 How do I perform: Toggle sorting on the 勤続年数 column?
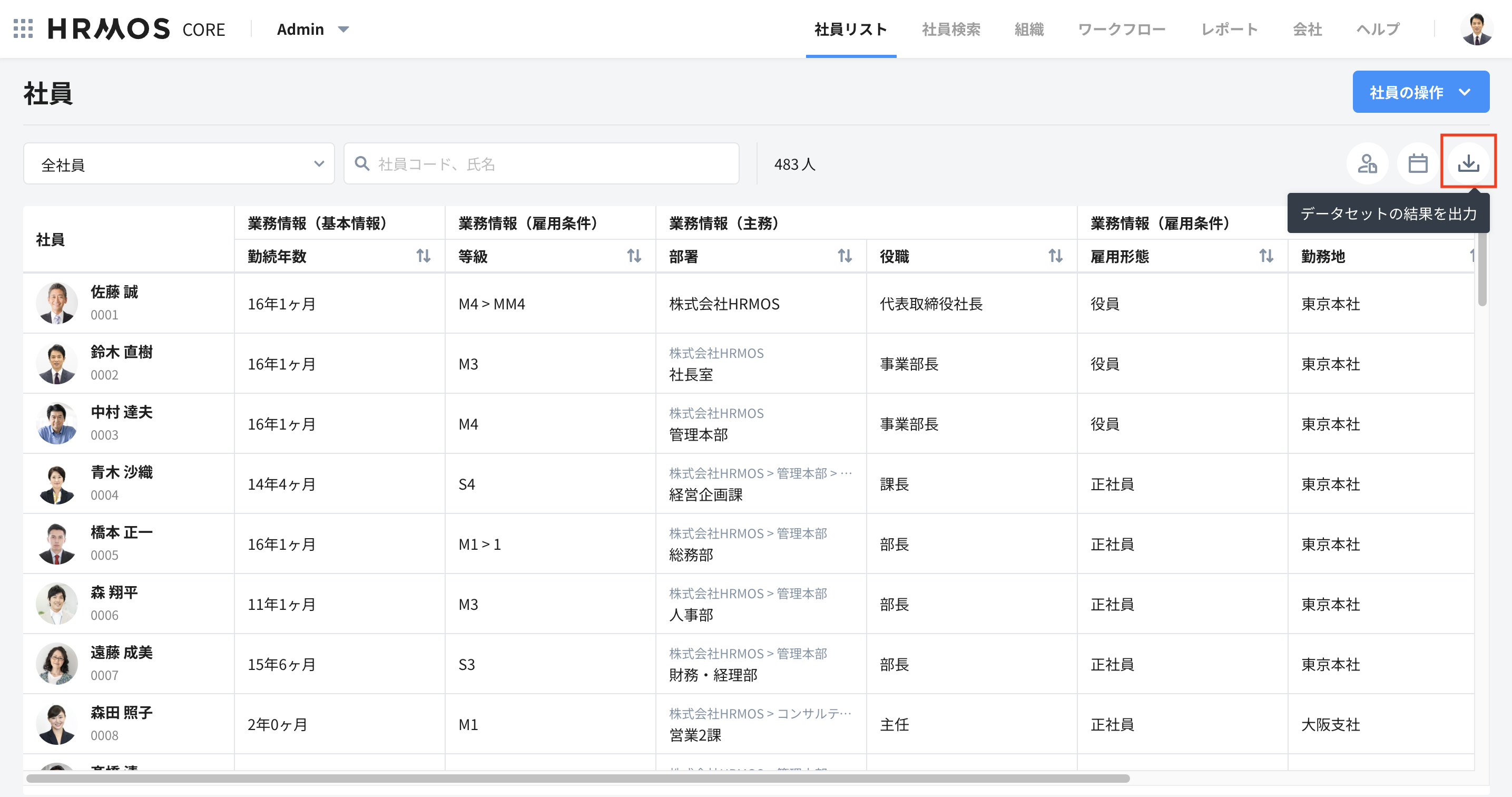click(x=424, y=256)
